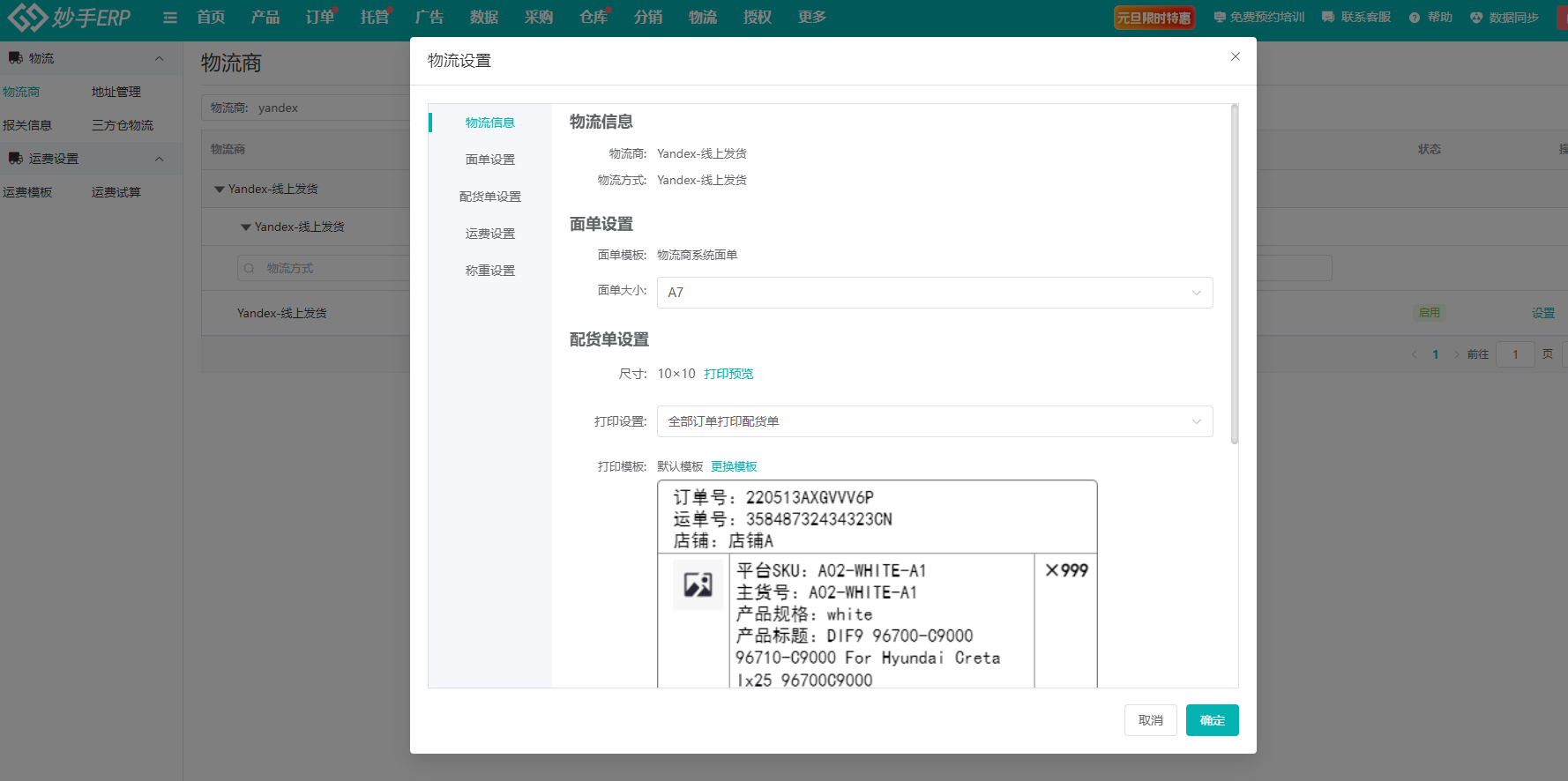Viewport: 1568px width, 781px height.
Task: Click the 免费预约培训 icon
Action: [x=1220, y=18]
